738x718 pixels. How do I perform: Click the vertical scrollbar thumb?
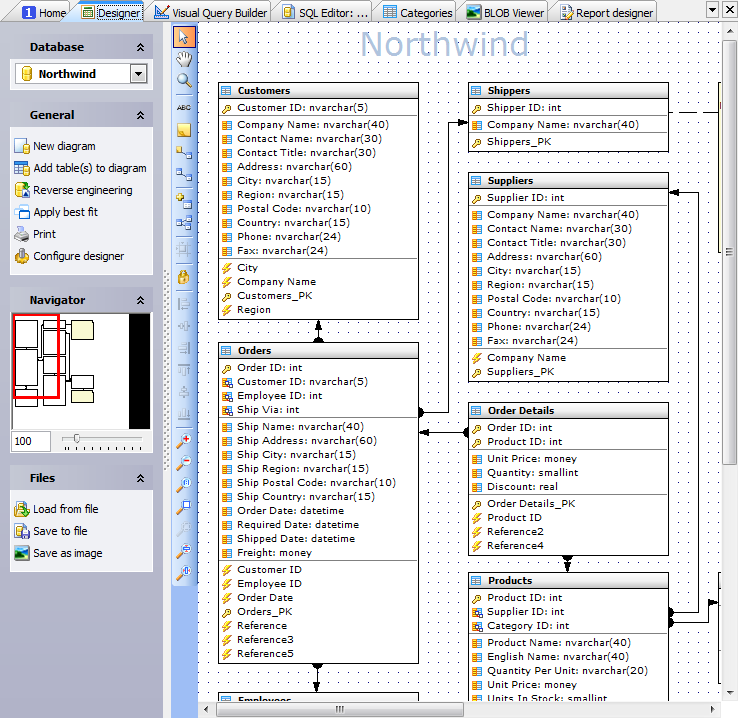pyautogui.click(x=729, y=253)
